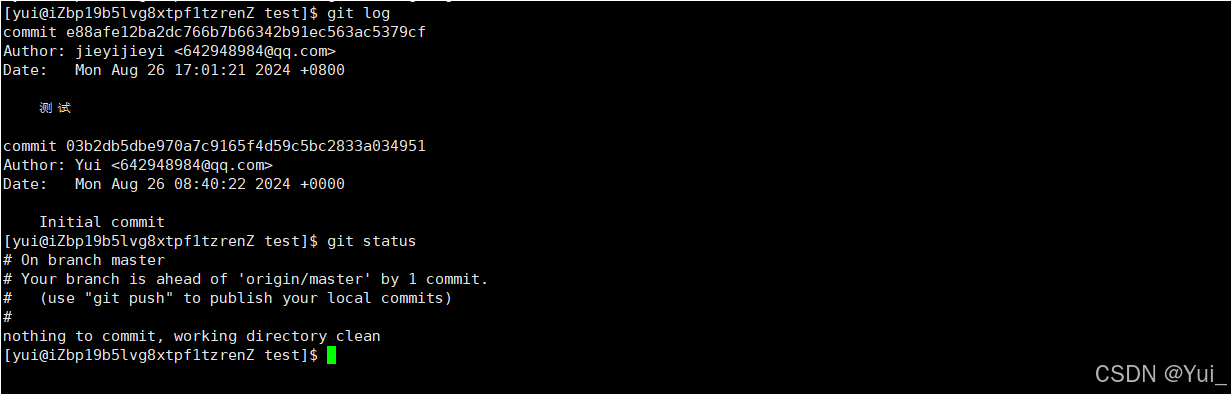Click the typed git log command
The image size is (1231, 394).
[x=358, y=13]
